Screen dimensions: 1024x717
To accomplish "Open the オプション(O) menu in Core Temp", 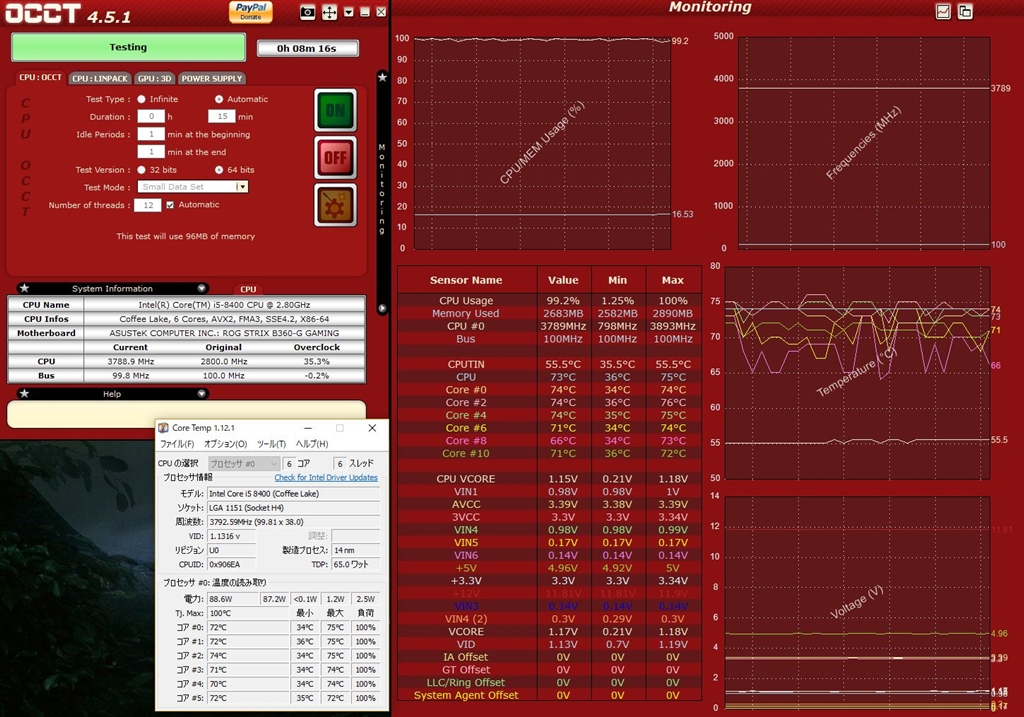I will coord(225,444).
